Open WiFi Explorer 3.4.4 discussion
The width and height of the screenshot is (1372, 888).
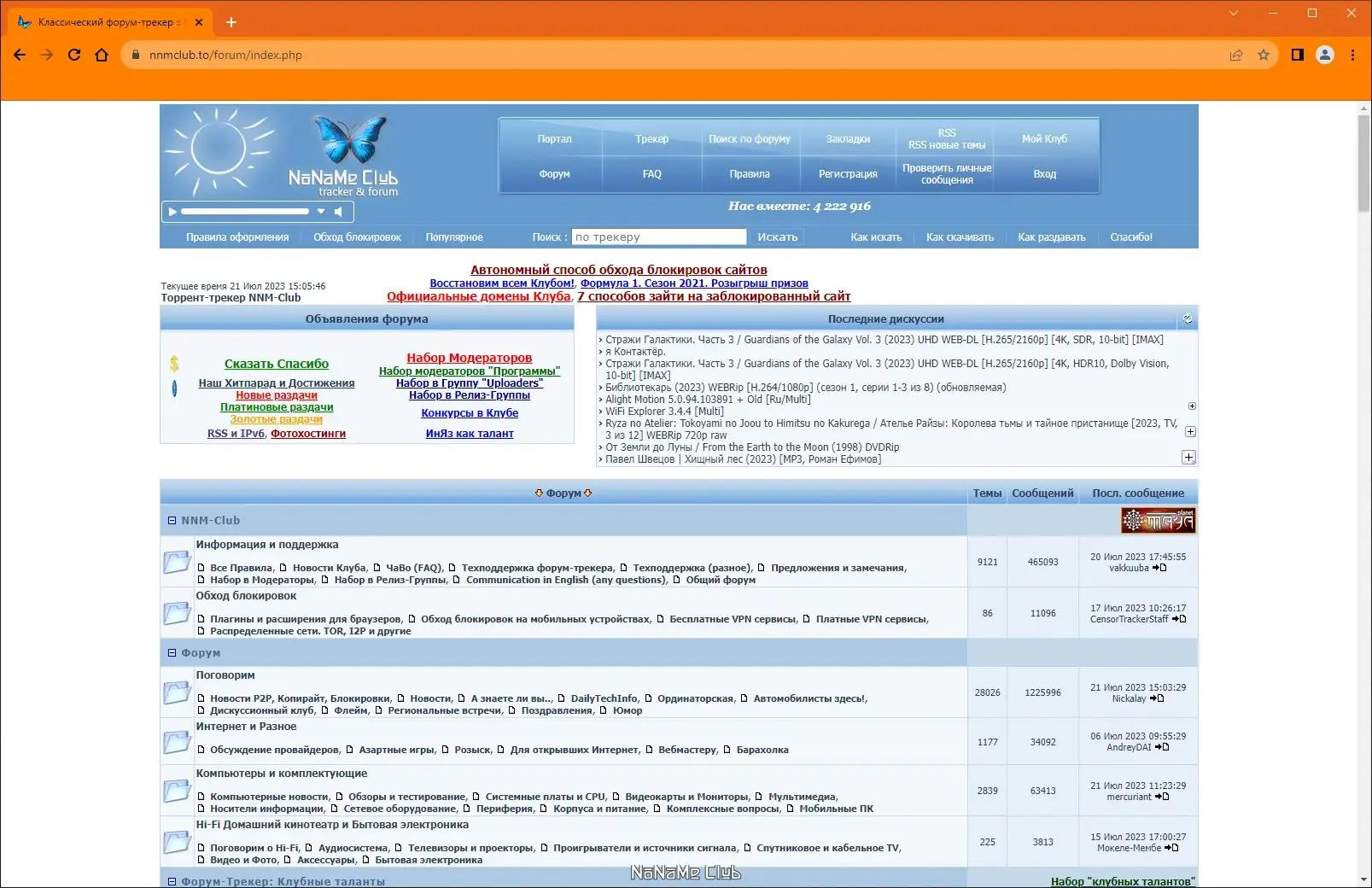click(664, 412)
